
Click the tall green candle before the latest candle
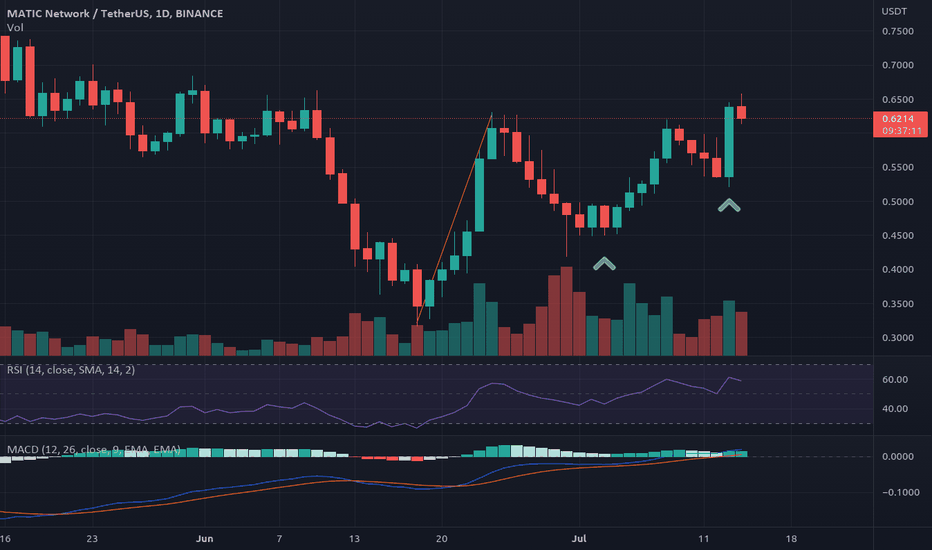click(729, 142)
